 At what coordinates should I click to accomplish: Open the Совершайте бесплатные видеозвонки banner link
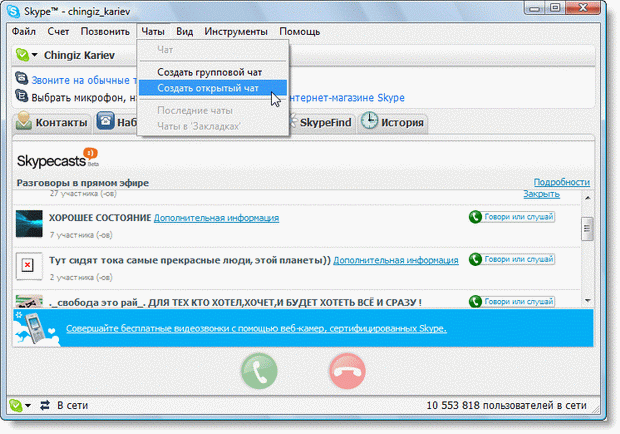pyautogui.click(x=256, y=328)
